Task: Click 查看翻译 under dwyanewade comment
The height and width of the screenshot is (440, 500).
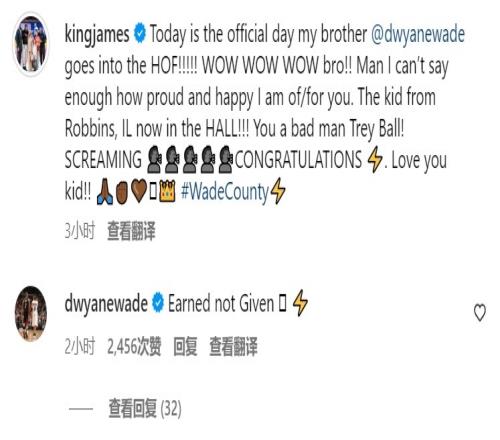Action: click(233, 347)
